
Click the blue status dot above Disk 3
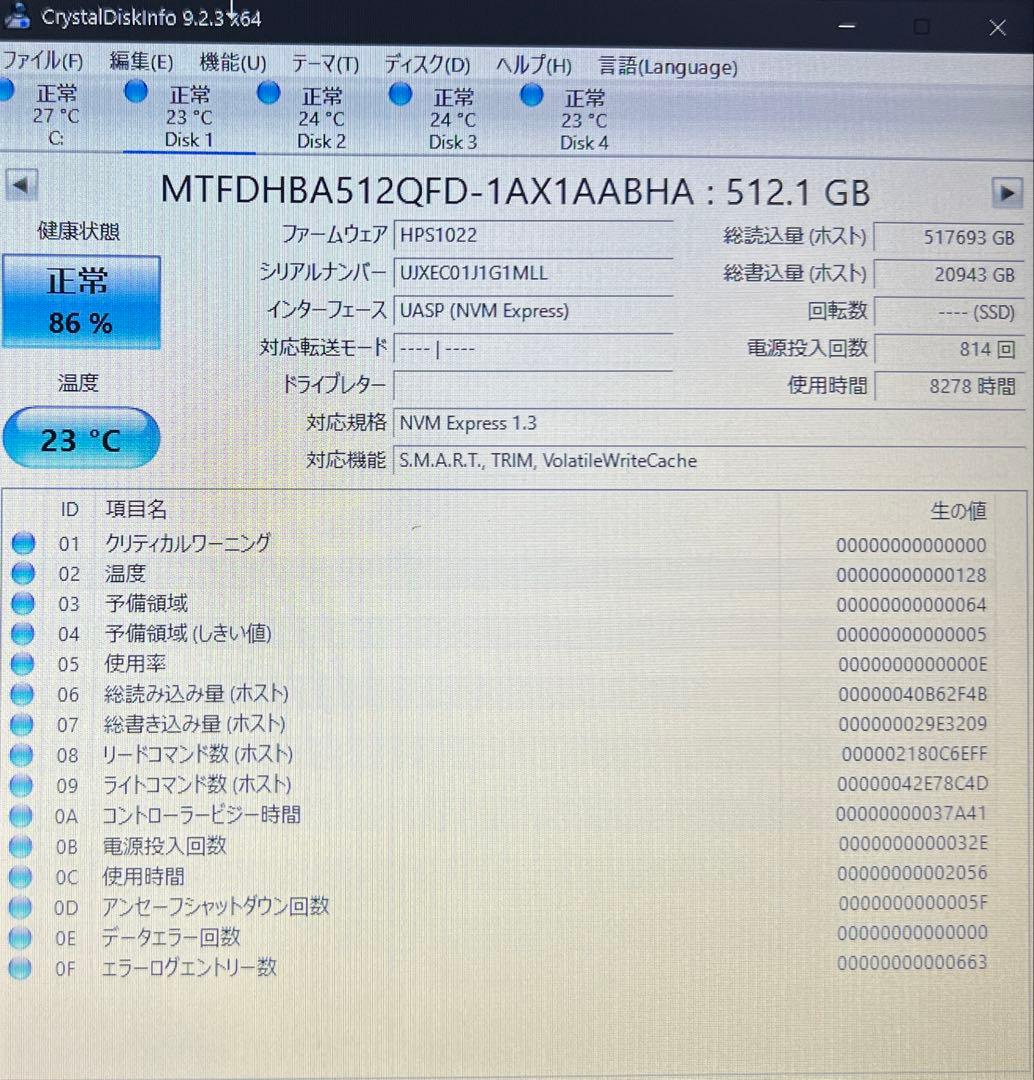pos(400,94)
